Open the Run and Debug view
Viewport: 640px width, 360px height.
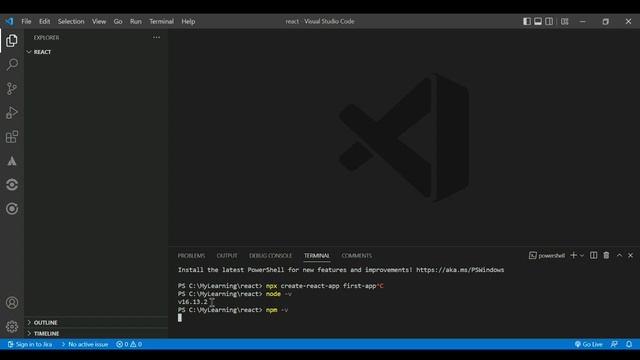(x=12, y=113)
